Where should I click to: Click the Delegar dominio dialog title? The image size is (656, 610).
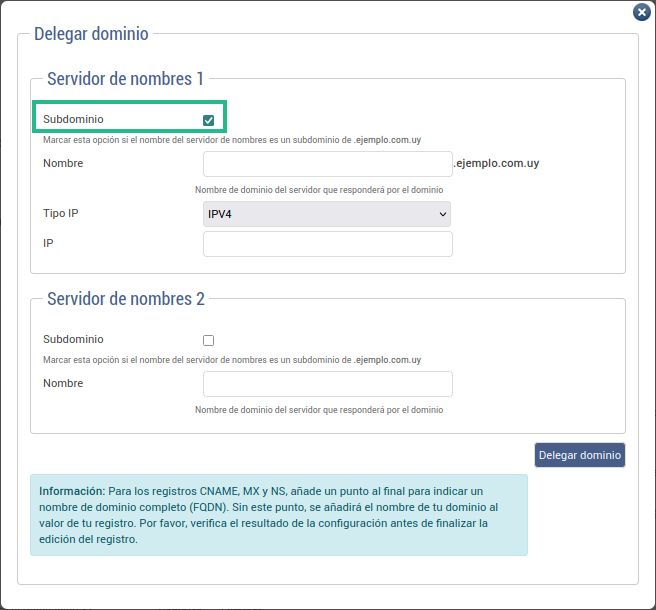[x=91, y=34]
